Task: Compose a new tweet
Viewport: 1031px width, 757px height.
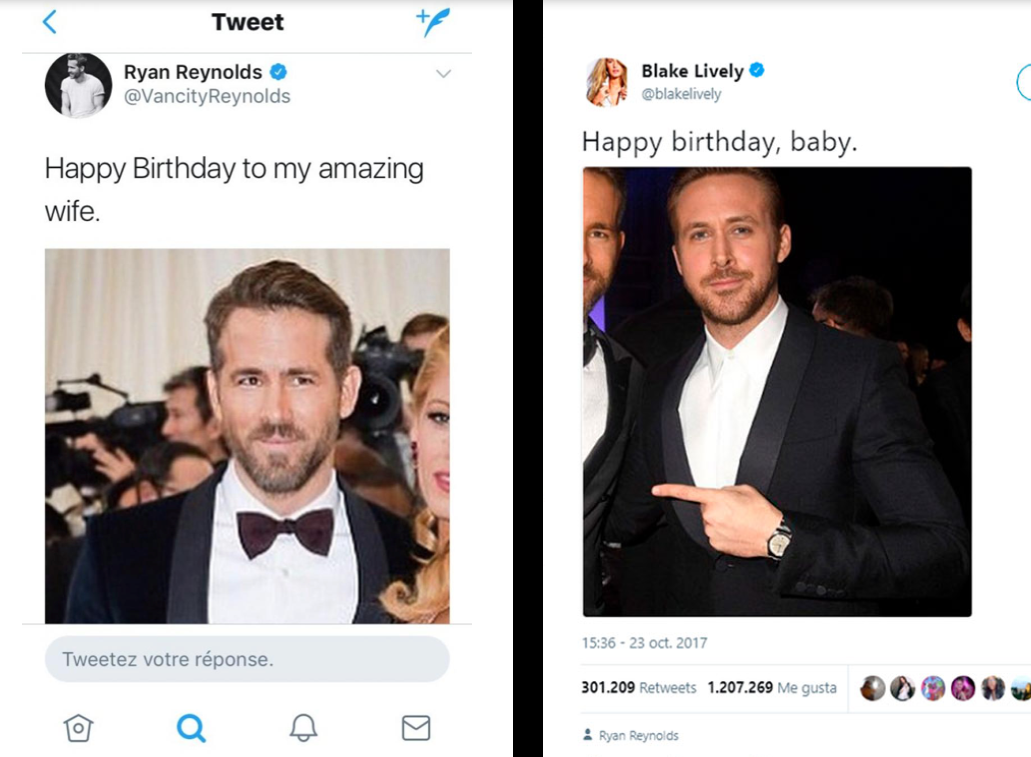Action: [x=434, y=21]
